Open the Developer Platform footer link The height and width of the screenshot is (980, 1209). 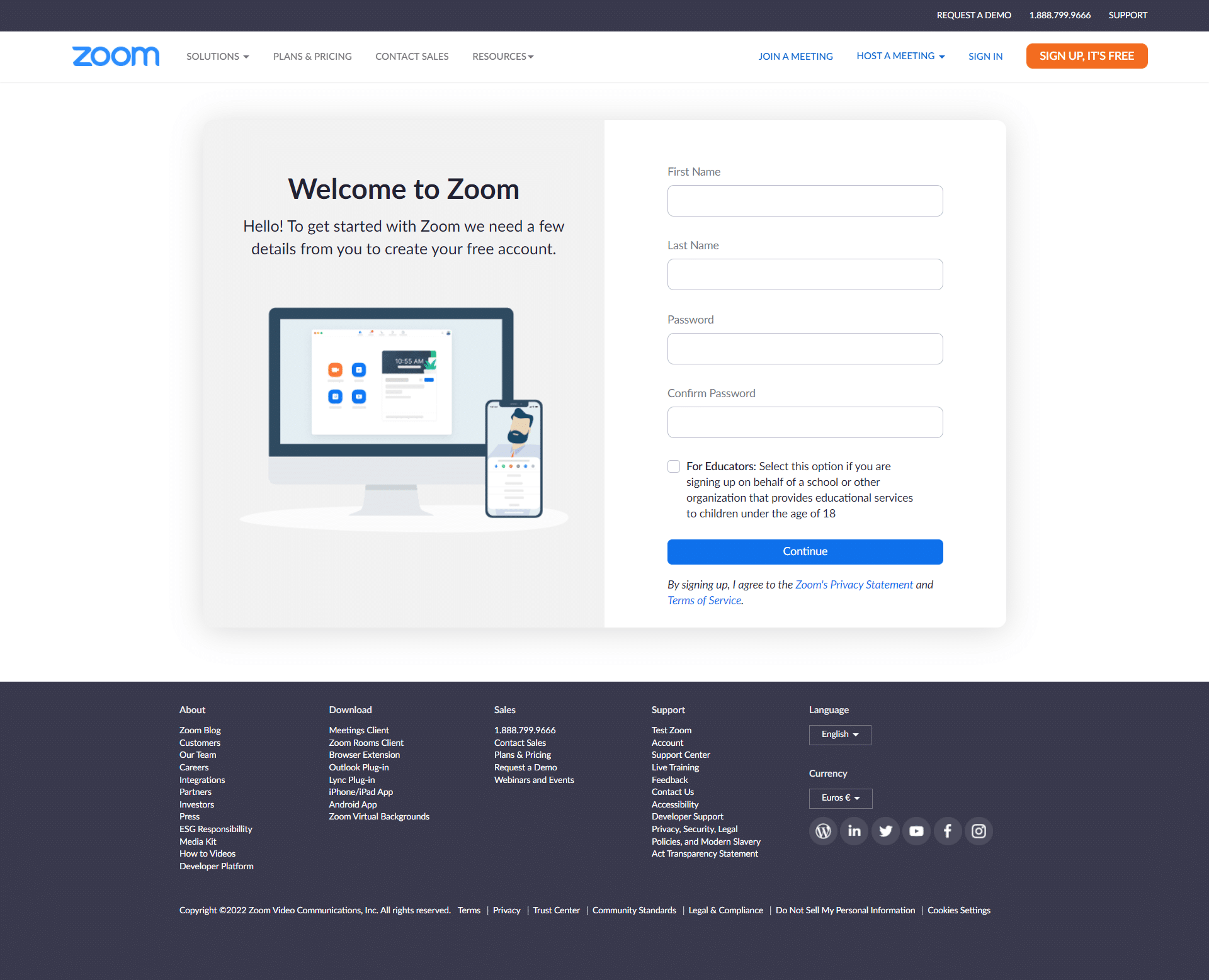(217, 866)
